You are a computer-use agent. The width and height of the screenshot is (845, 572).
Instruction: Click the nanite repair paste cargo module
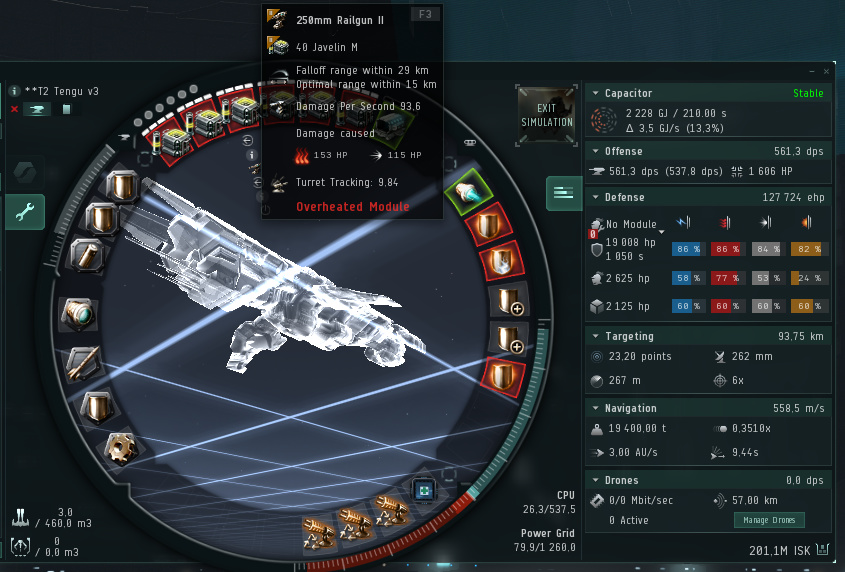click(x=424, y=490)
